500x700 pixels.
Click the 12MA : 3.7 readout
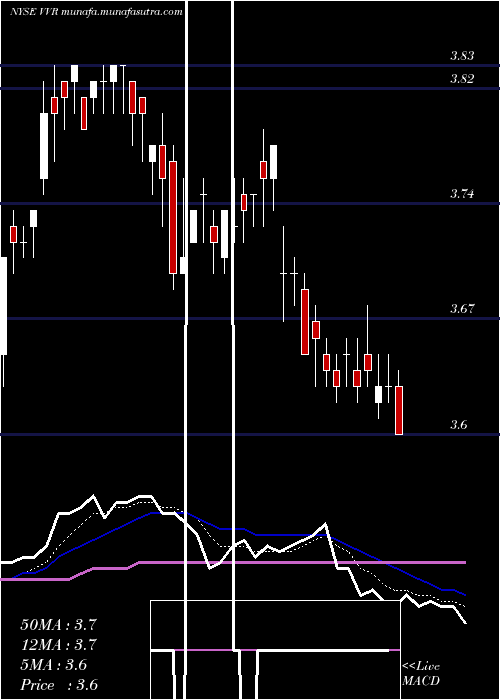pos(58,645)
